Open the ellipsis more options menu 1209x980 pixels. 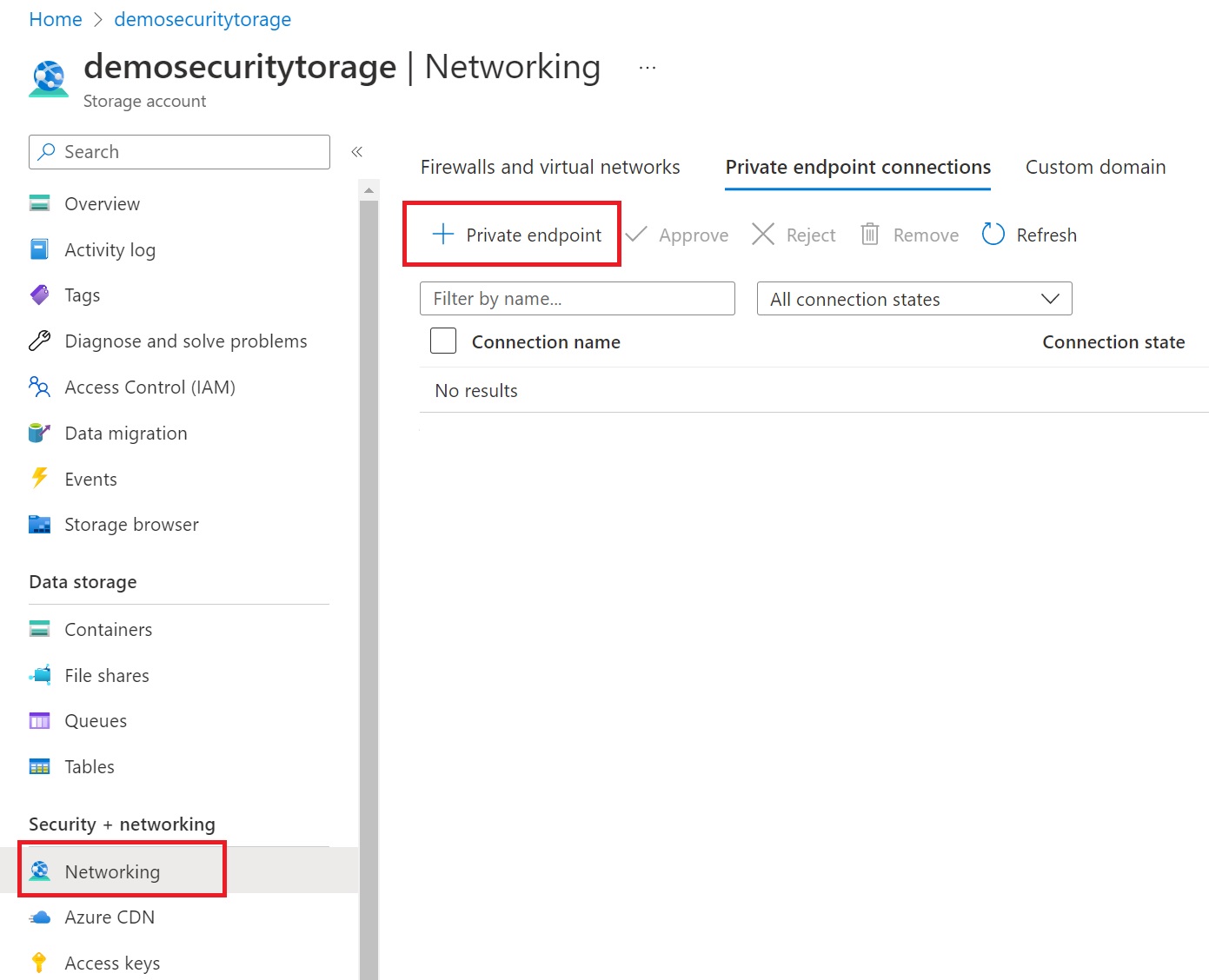pyautogui.click(x=648, y=68)
